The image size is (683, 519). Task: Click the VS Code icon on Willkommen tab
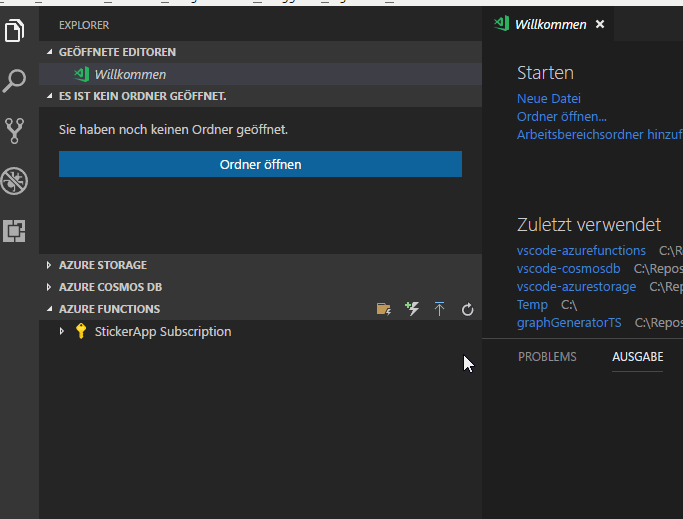coord(501,24)
